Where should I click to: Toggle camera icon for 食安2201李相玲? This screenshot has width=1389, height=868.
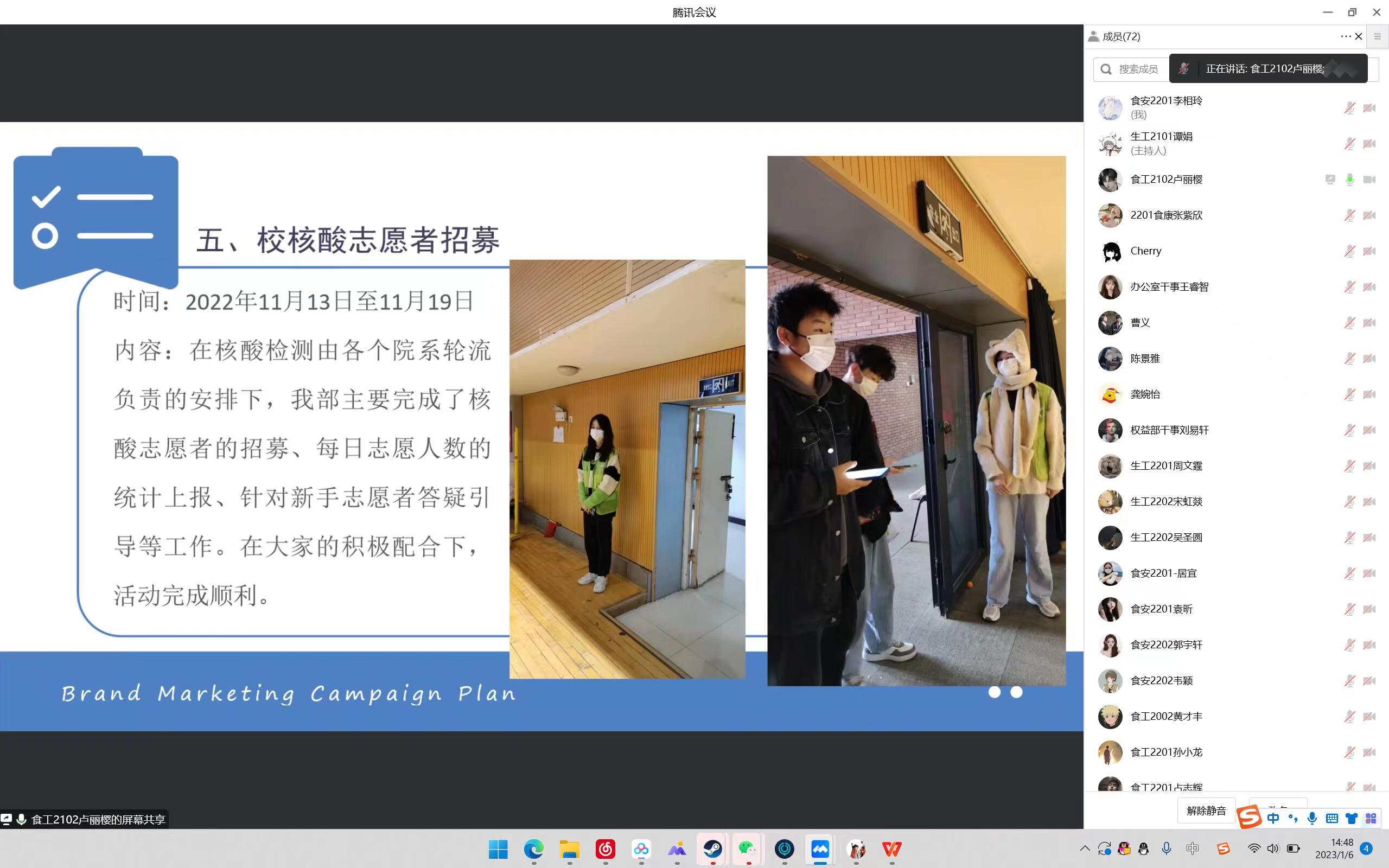click(x=1369, y=108)
